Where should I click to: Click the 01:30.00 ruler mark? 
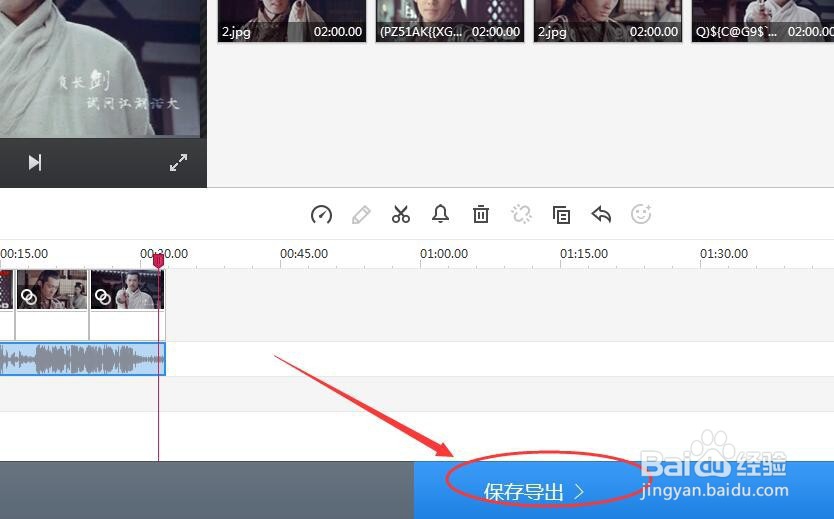coord(723,254)
